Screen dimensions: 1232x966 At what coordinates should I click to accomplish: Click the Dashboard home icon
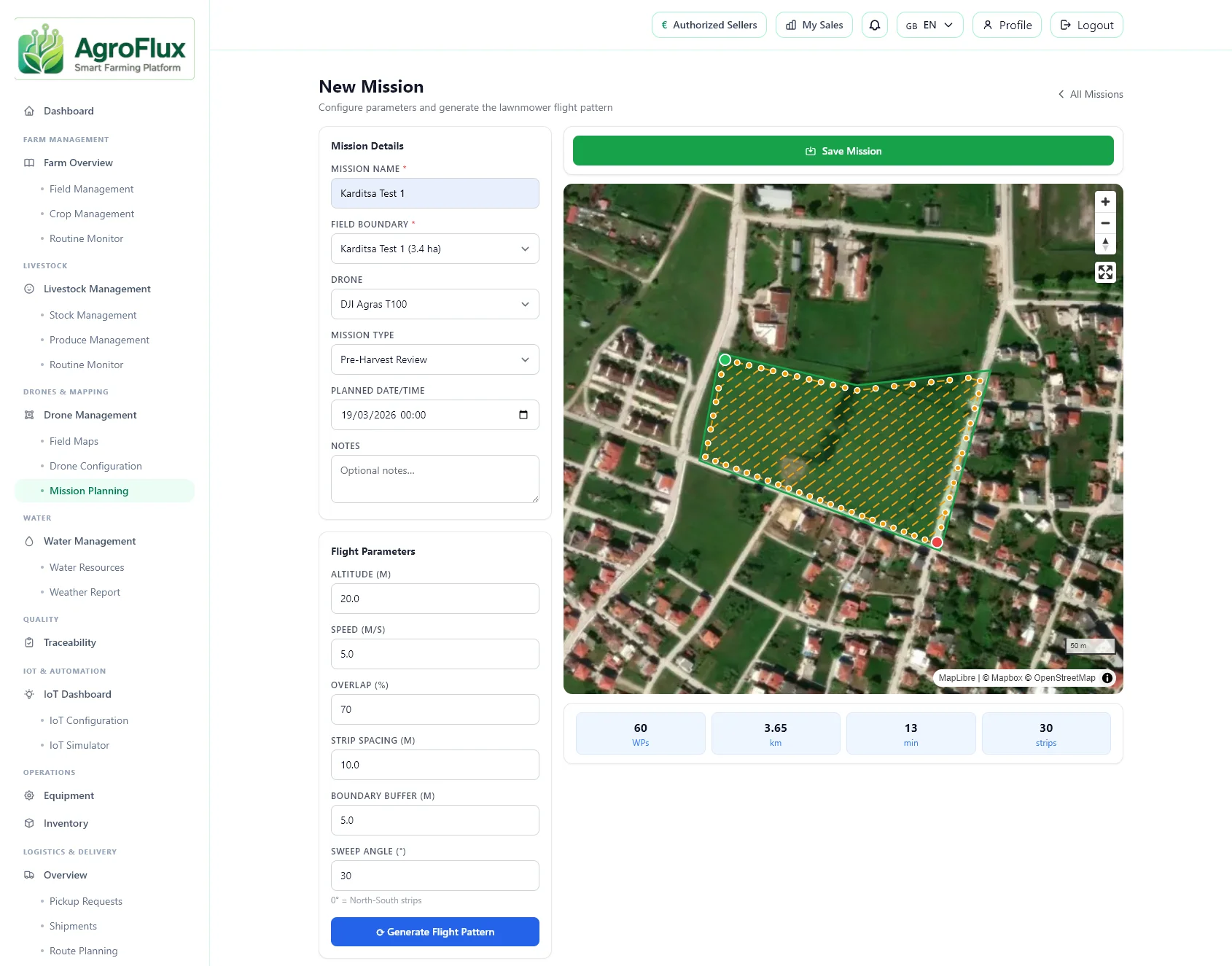29,111
